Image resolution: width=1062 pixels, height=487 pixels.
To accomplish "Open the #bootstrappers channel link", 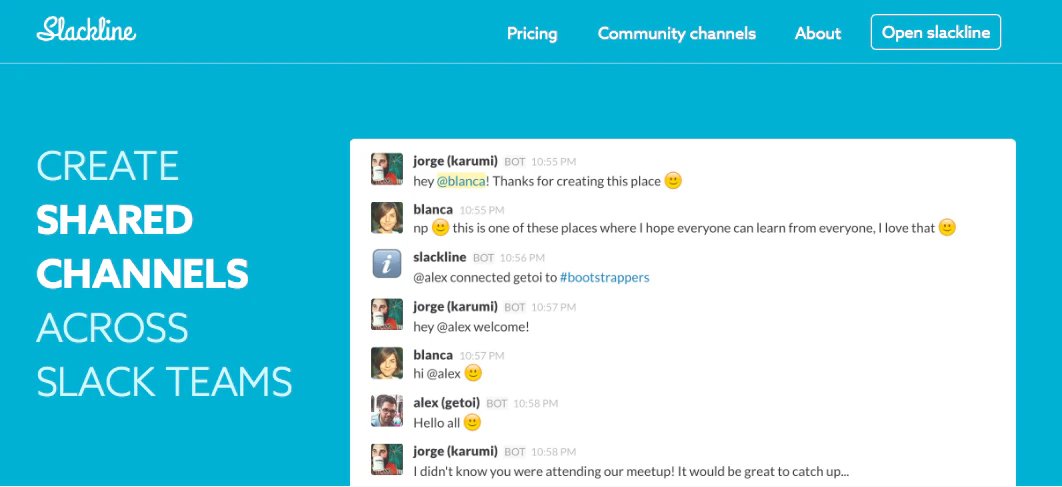I will tap(605, 278).
